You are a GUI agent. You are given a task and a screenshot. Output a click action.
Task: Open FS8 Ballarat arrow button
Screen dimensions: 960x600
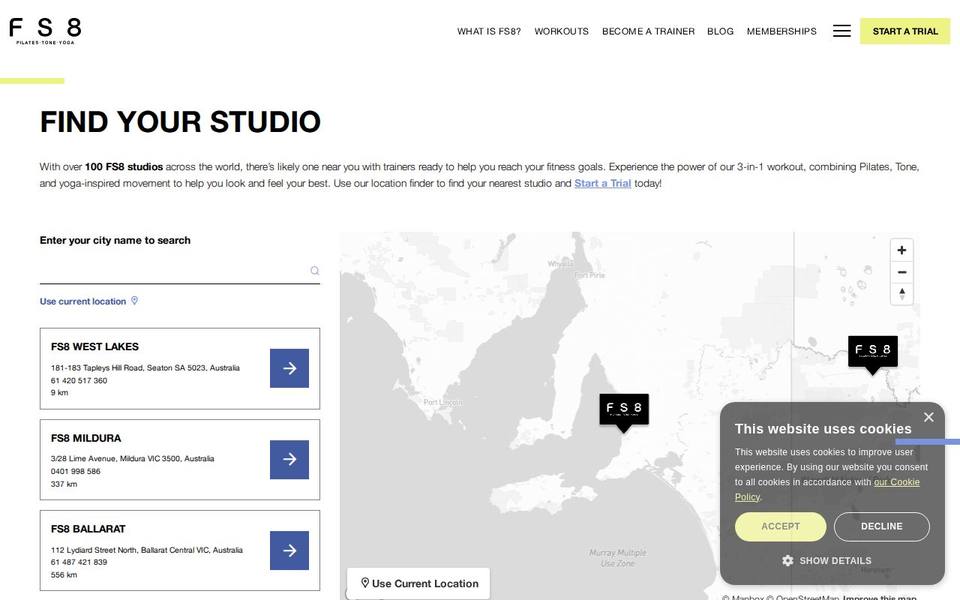pyautogui.click(x=289, y=550)
